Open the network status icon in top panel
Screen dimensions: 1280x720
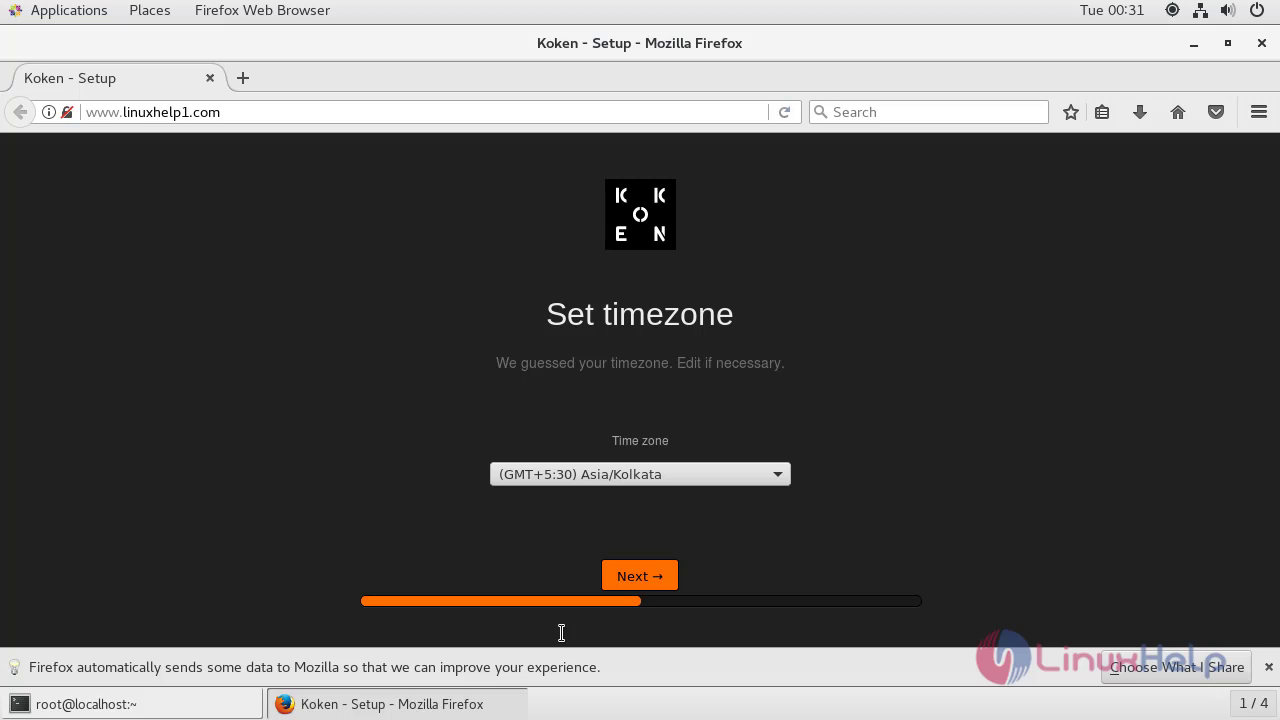(x=1201, y=10)
